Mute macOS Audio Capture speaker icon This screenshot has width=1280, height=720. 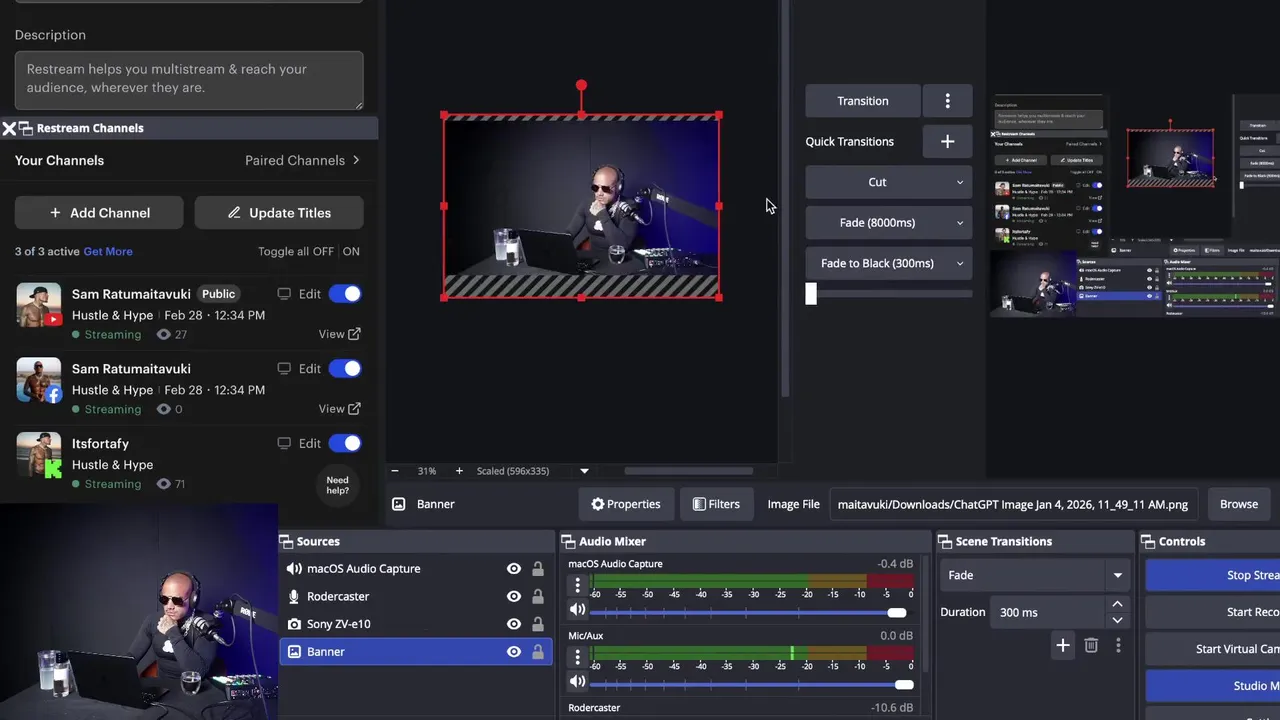577,609
